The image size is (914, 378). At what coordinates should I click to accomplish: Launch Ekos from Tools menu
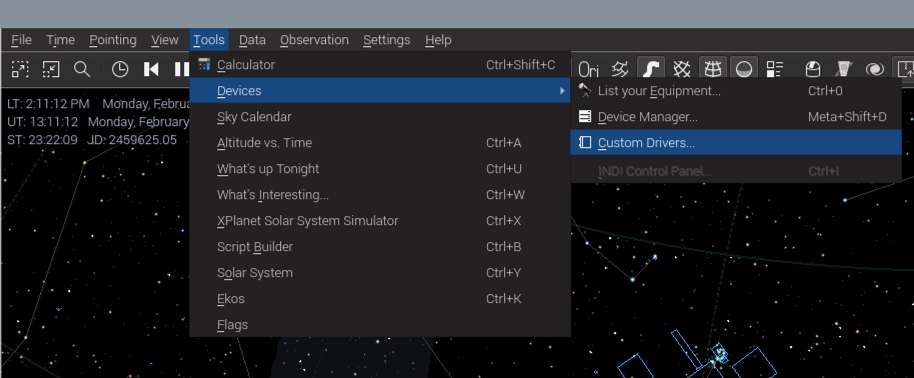(x=379, y=298)
